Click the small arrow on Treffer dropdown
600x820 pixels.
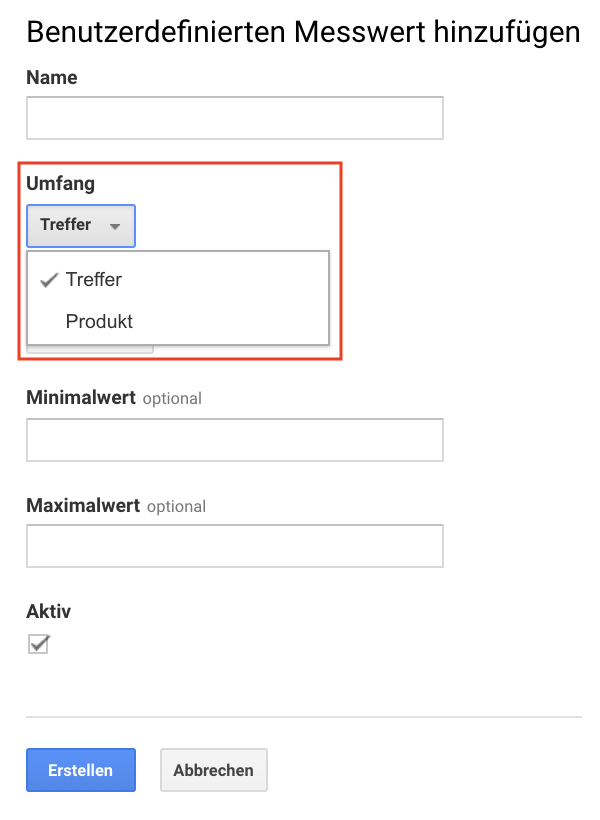pyautogui.click(x=115, y=226)
